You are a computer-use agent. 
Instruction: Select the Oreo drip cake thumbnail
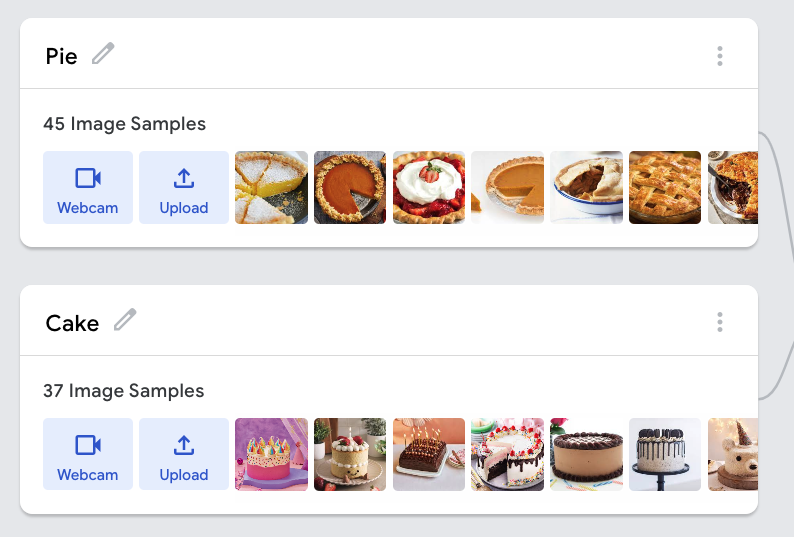point(665,454)
